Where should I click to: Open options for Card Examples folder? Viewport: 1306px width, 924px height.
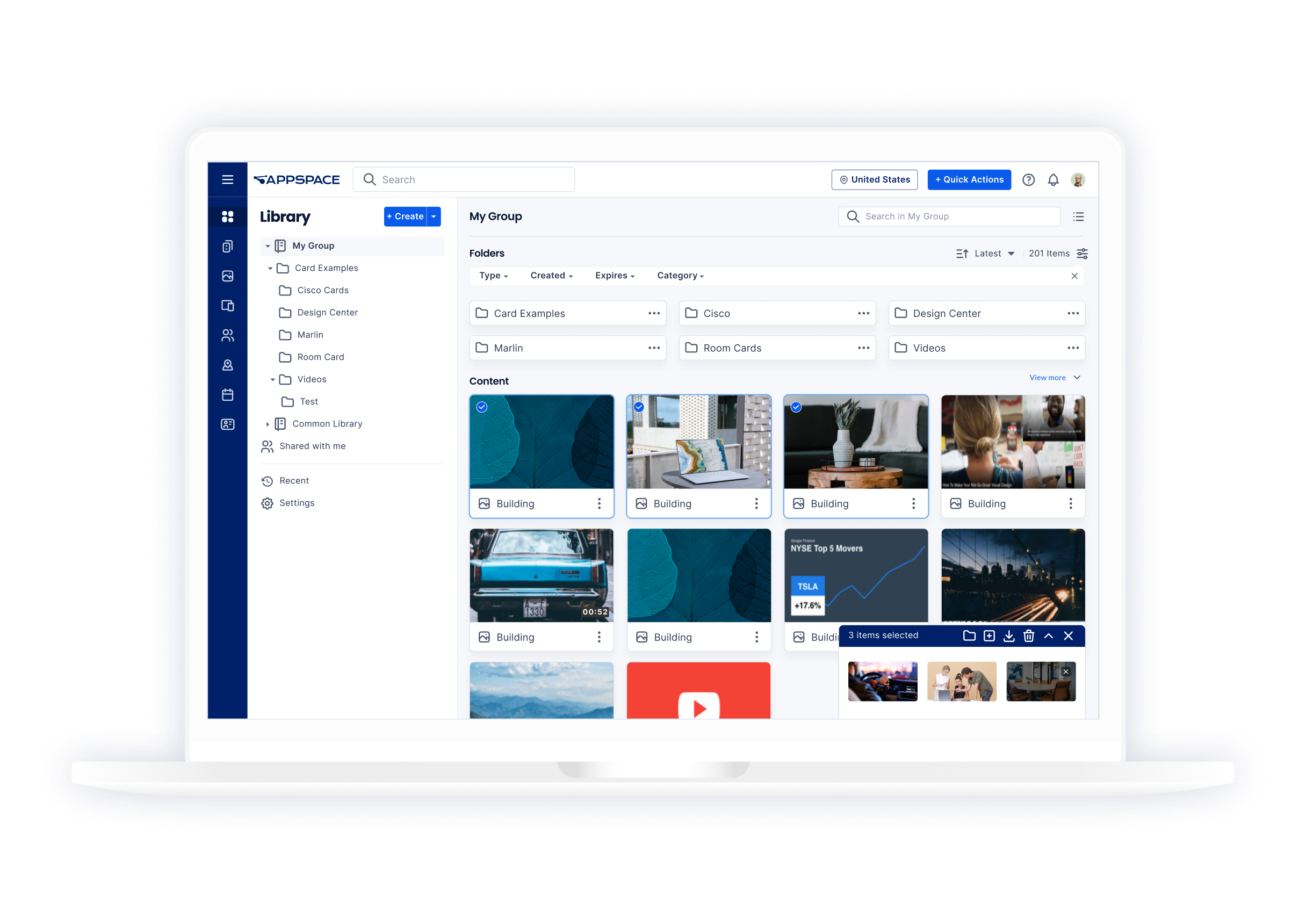tap(654, 314)
